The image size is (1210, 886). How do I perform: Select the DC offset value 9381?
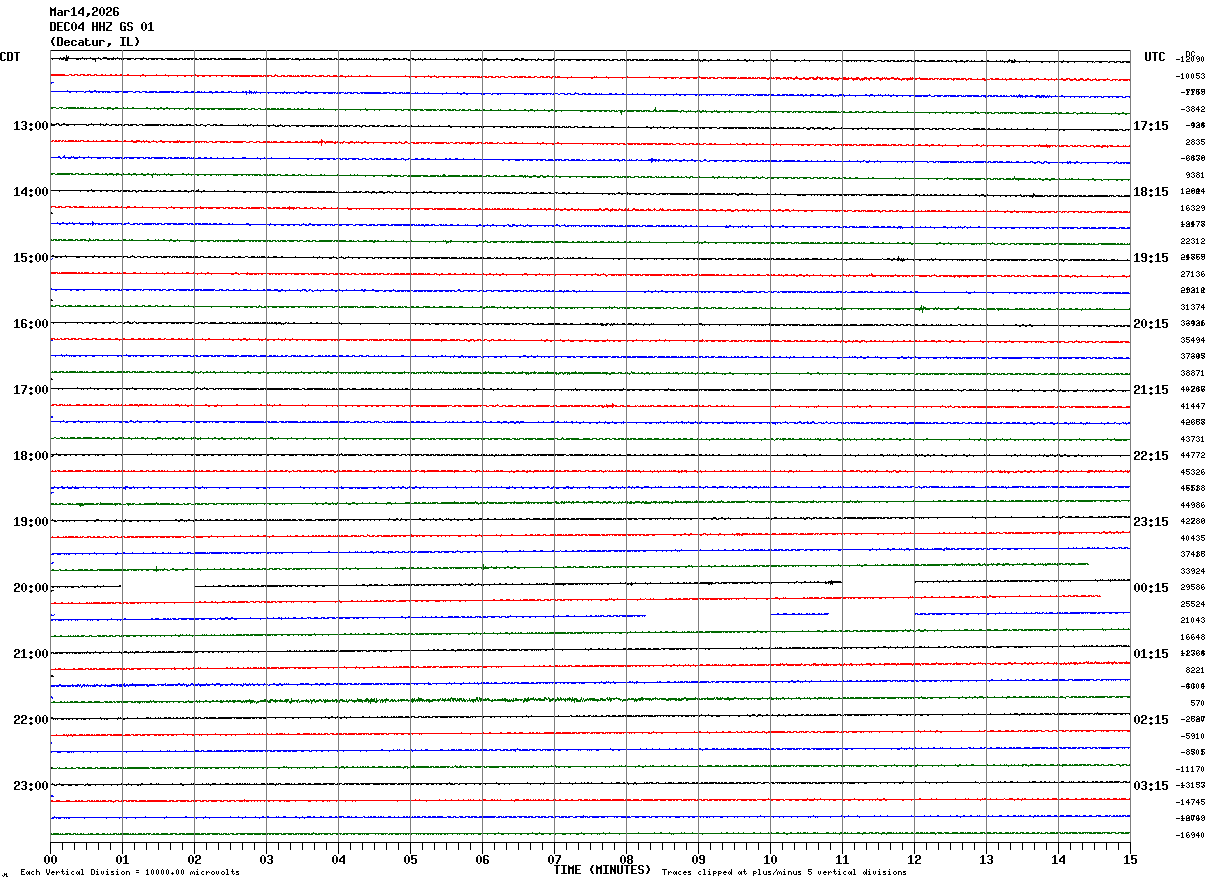[1195, 175]
